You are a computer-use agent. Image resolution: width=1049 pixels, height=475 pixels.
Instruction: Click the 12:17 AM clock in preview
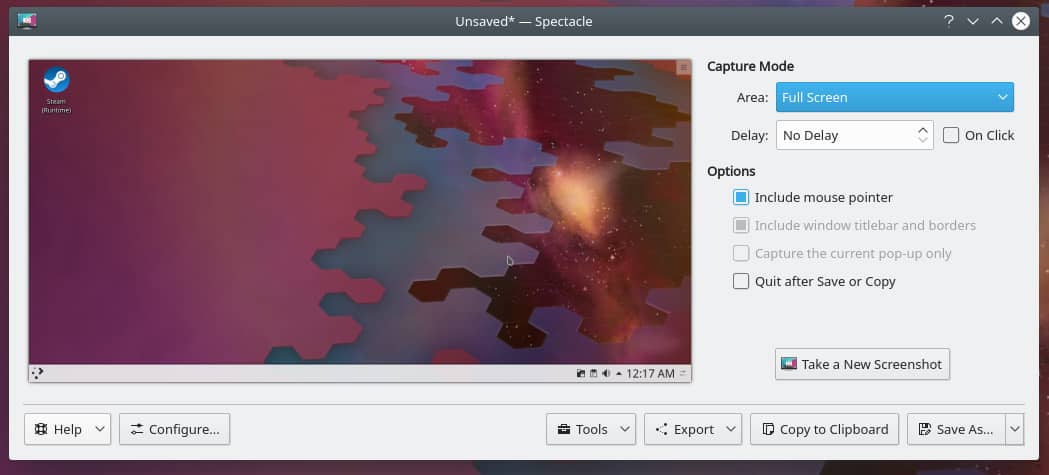(x=650, y=373)
